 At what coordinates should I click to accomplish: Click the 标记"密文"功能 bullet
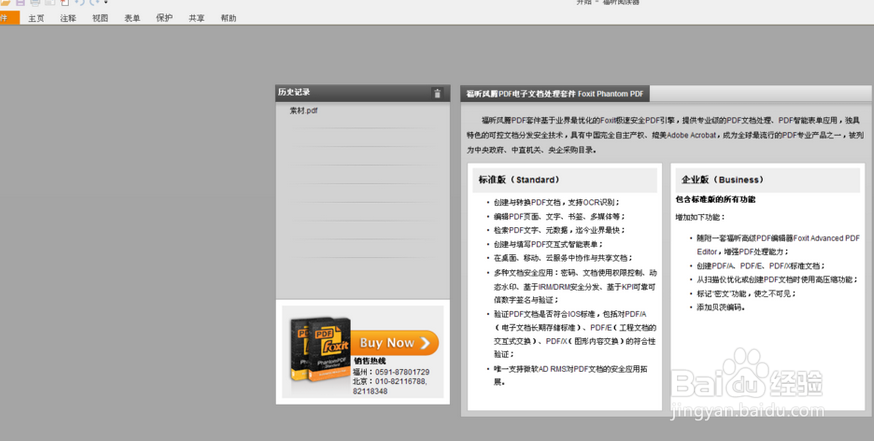(x=746, y=293)
